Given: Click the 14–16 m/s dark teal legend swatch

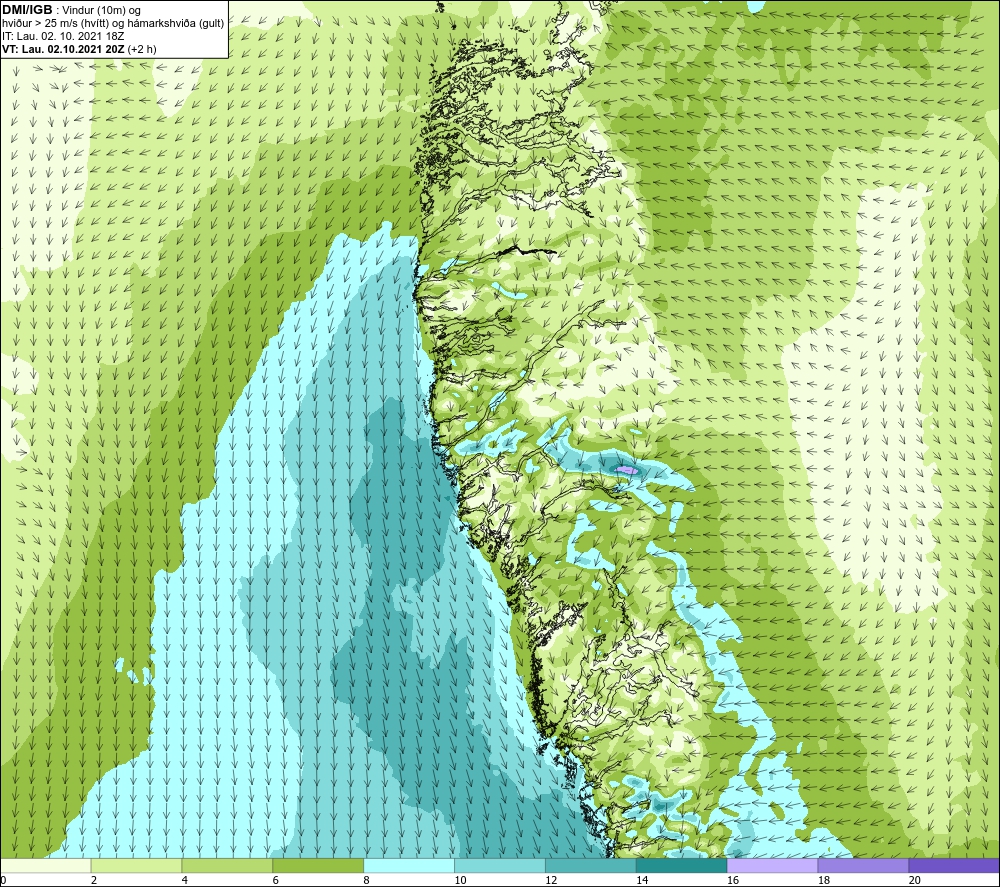Looking at the screenshot, I should pyautogui.click(x=681, y=865).
